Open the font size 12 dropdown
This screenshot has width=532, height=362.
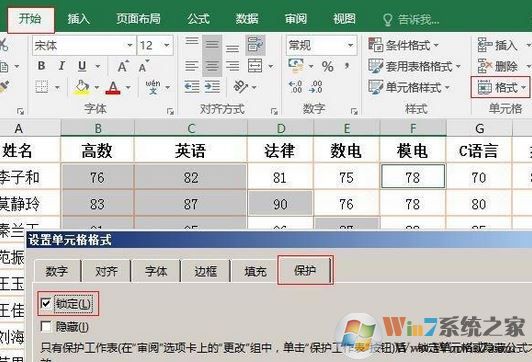click(x=167, y=45)
